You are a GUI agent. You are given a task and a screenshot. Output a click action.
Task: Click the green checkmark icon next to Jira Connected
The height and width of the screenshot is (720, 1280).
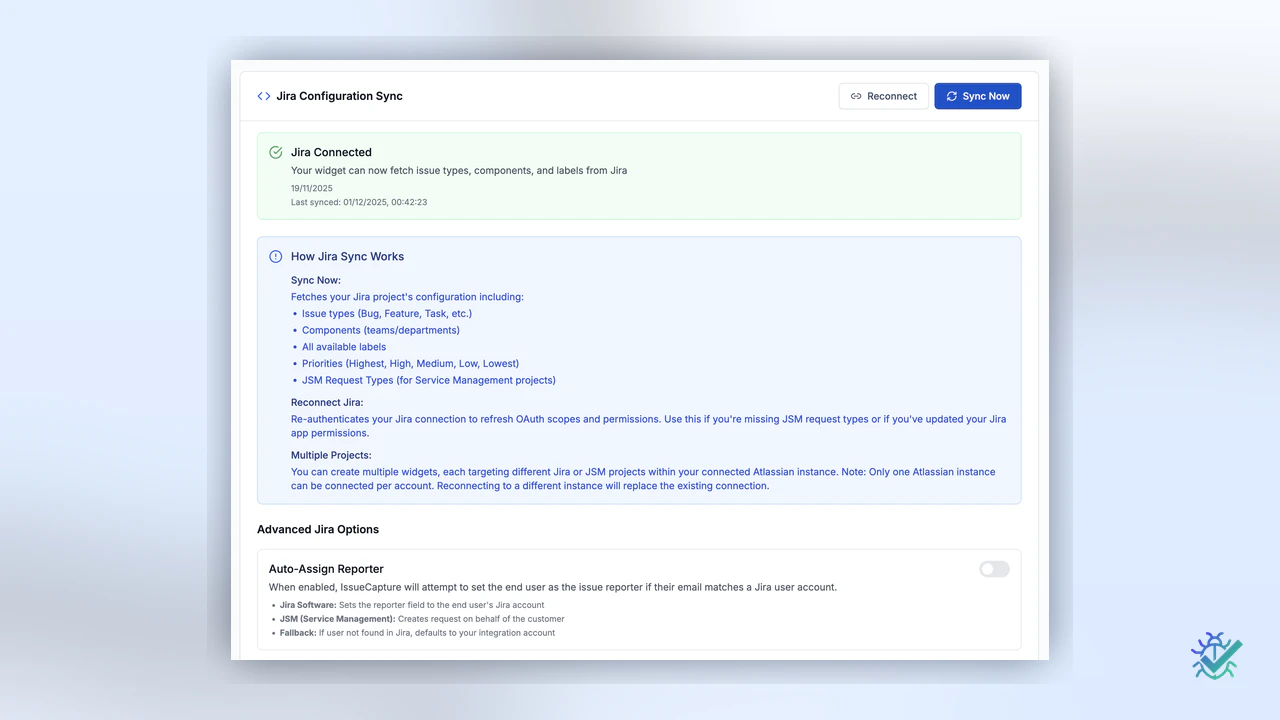tap(276, 152)
